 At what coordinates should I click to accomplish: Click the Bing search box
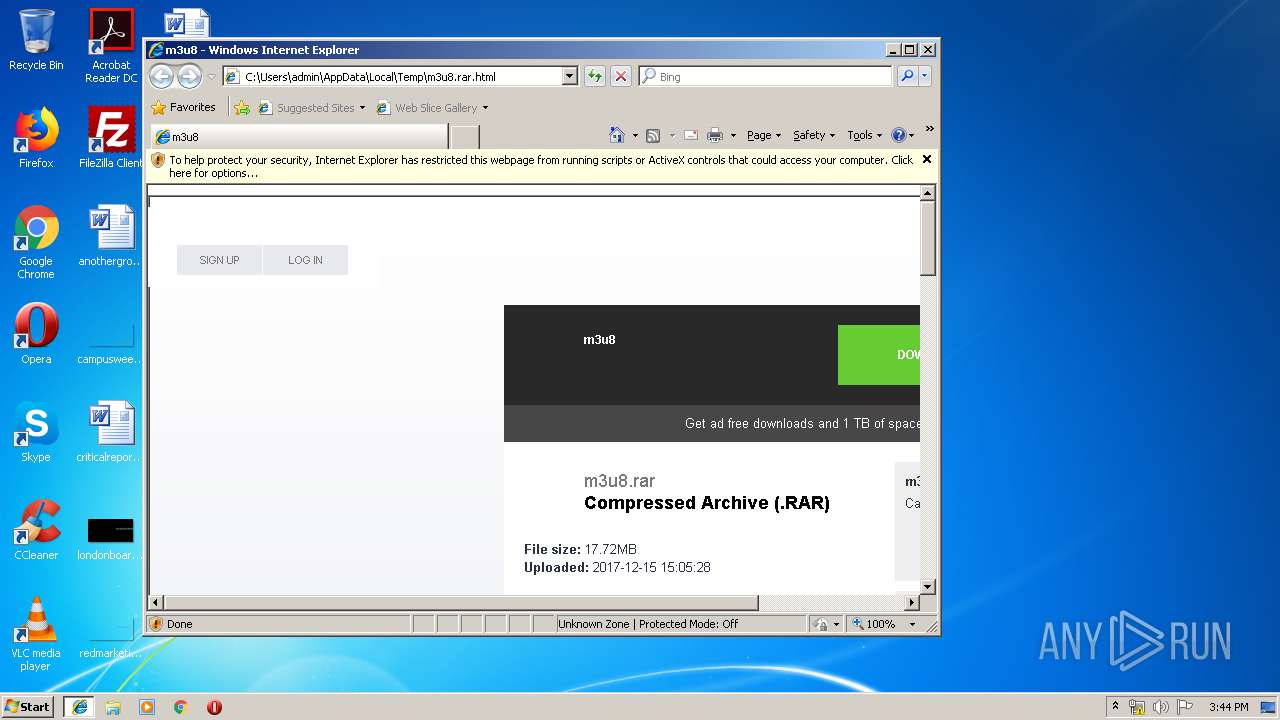click(x=765, y=76)
